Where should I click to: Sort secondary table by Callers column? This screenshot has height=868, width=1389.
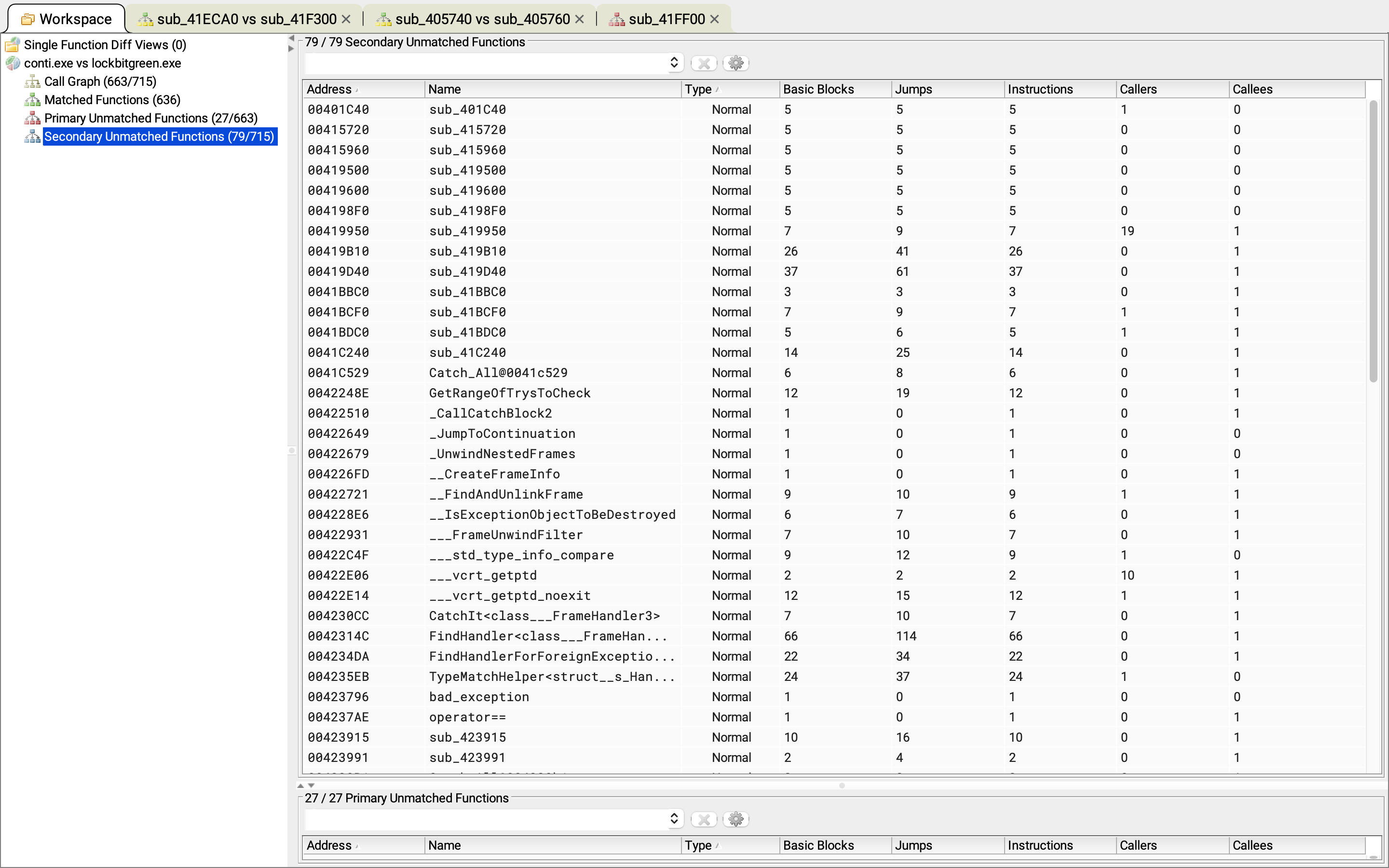coord(1173,89)
